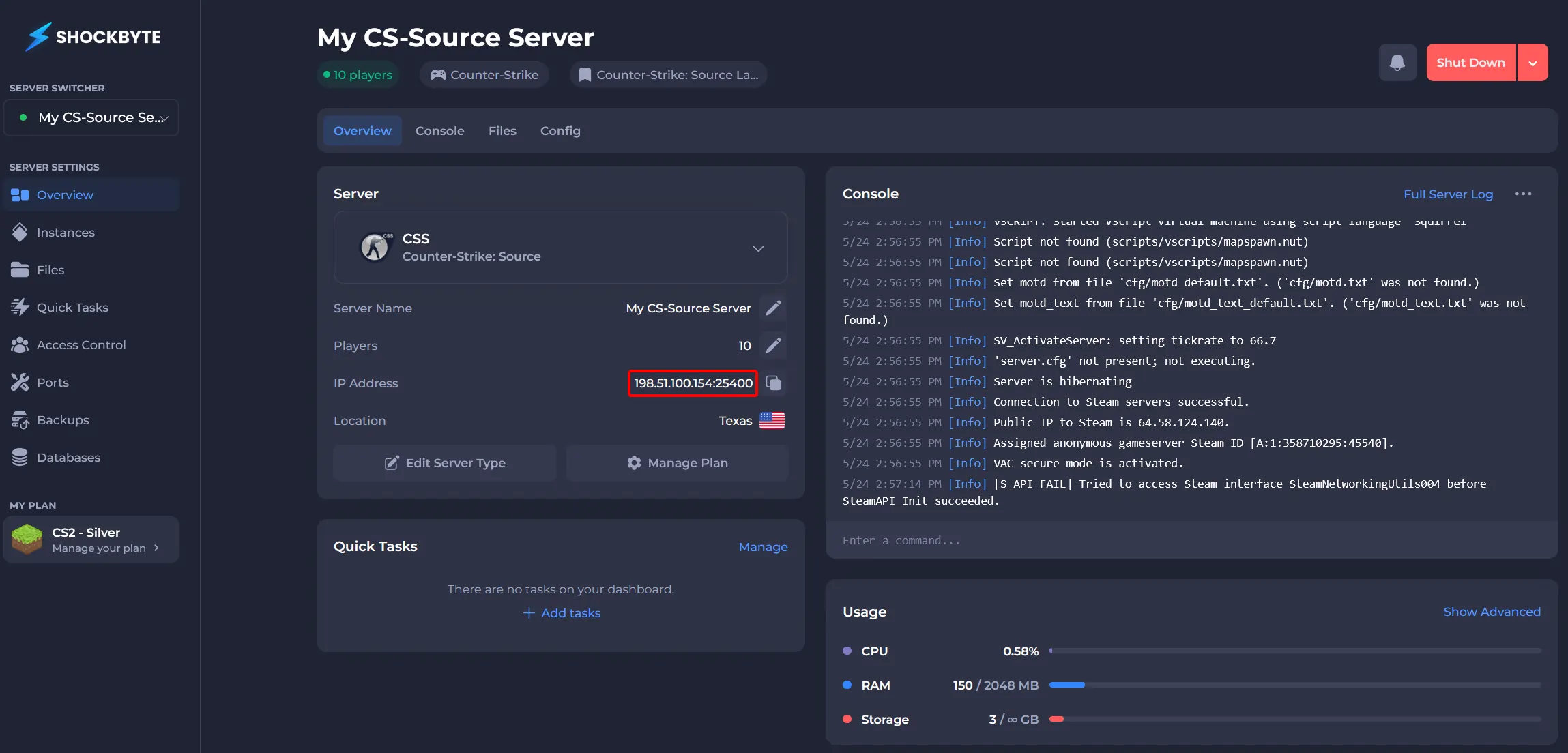Click the Texas location value

point(735,421)
